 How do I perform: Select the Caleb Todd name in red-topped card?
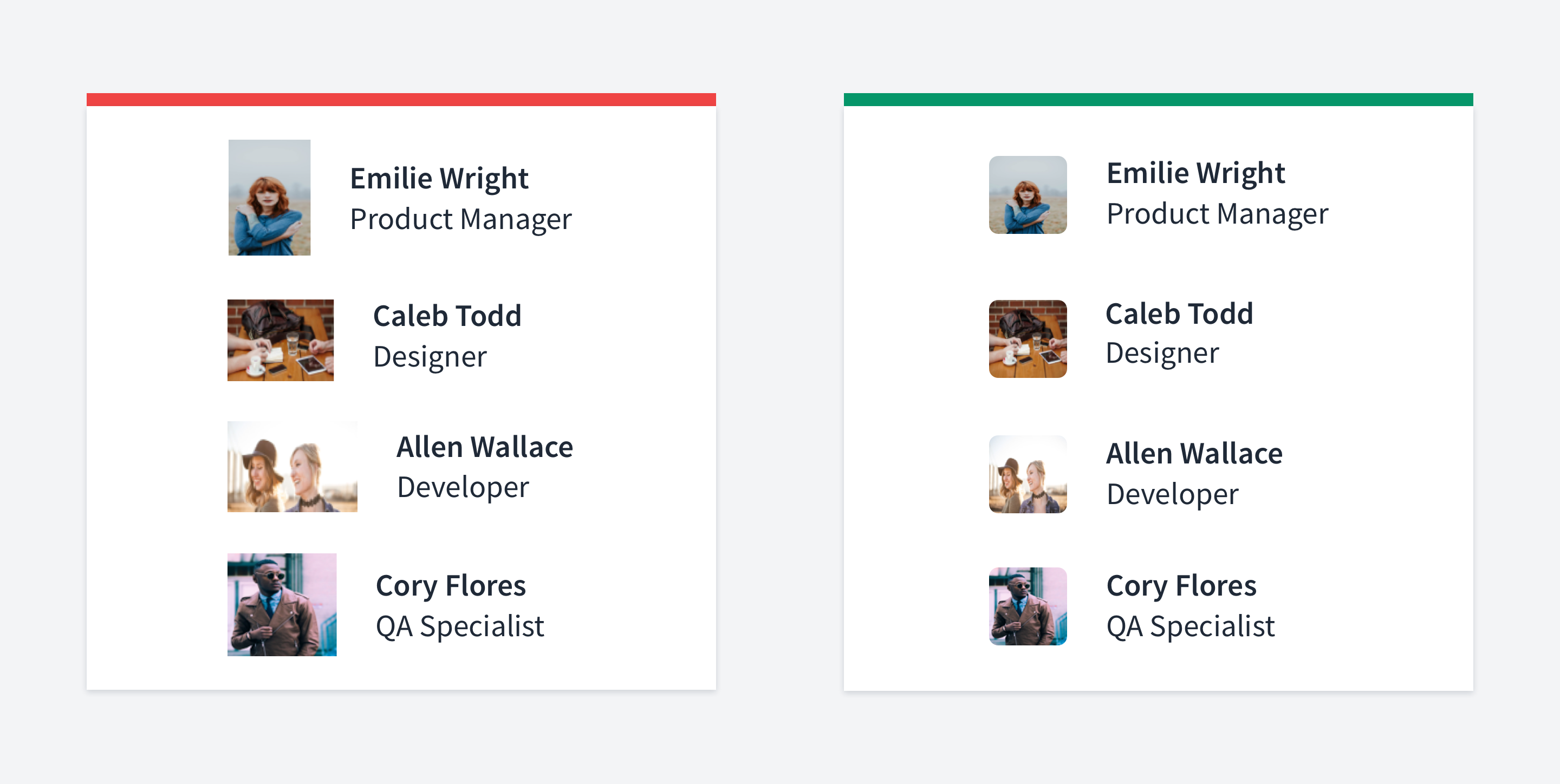(447, 316)
